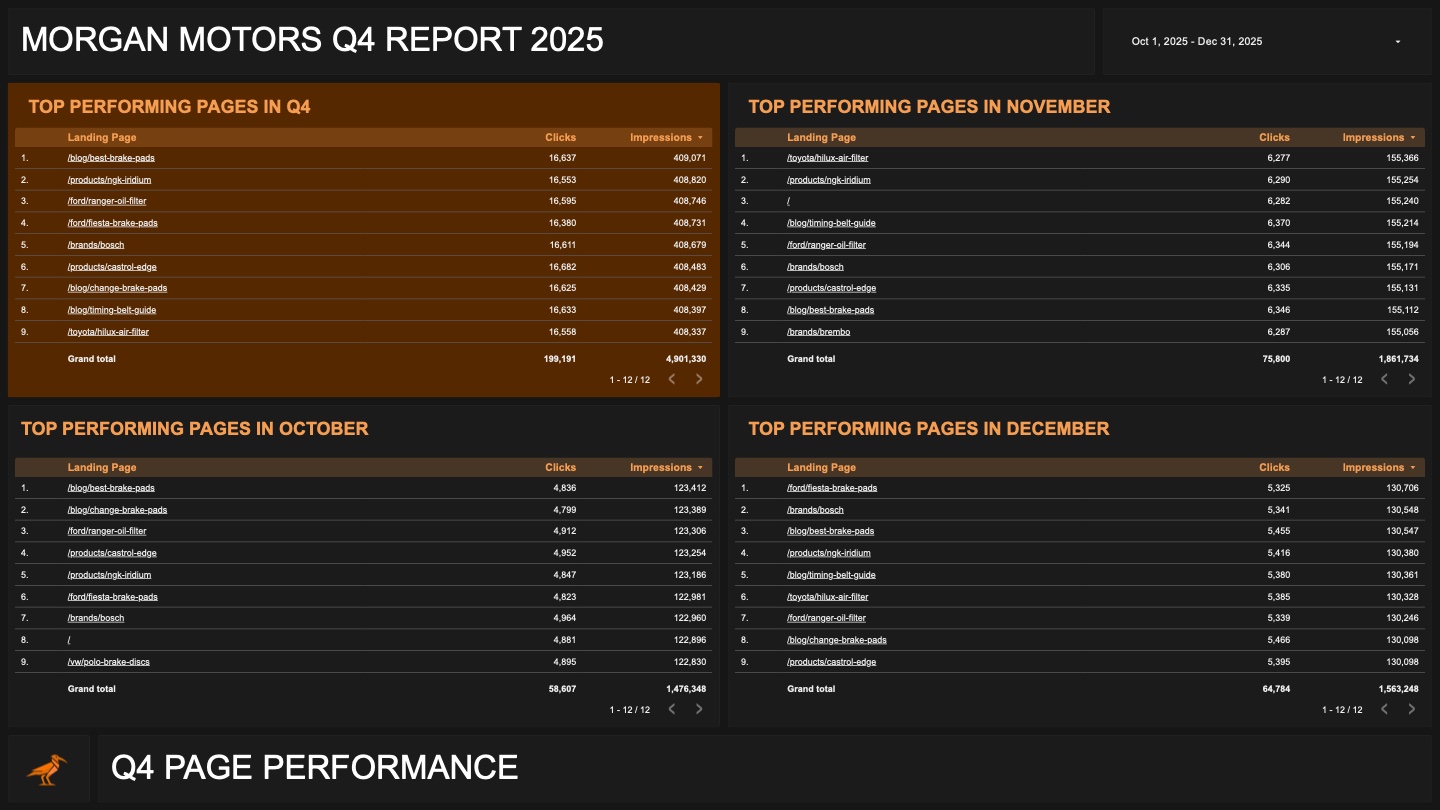Open /products/castrol-edge link in Q4 table

112,267
